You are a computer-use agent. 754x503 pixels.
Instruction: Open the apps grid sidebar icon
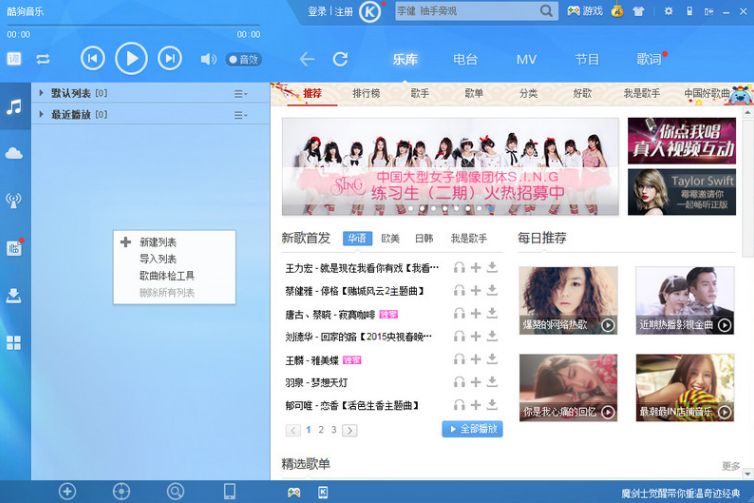coord(14,343)
